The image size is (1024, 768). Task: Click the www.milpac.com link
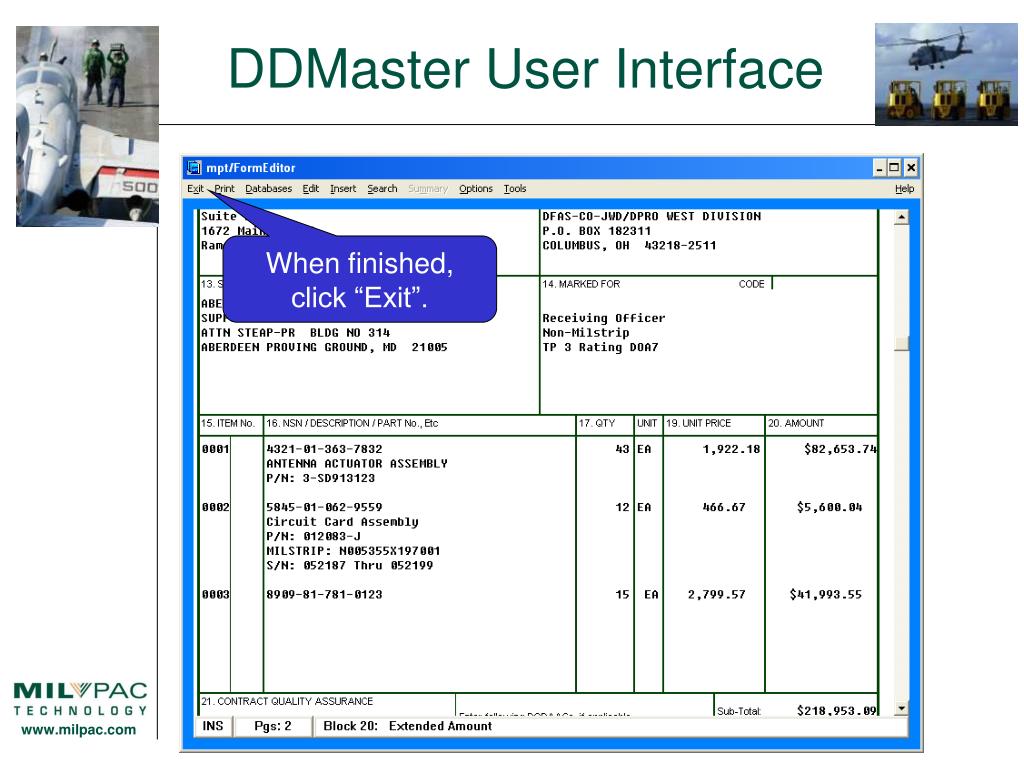click(x=79, y=730)
